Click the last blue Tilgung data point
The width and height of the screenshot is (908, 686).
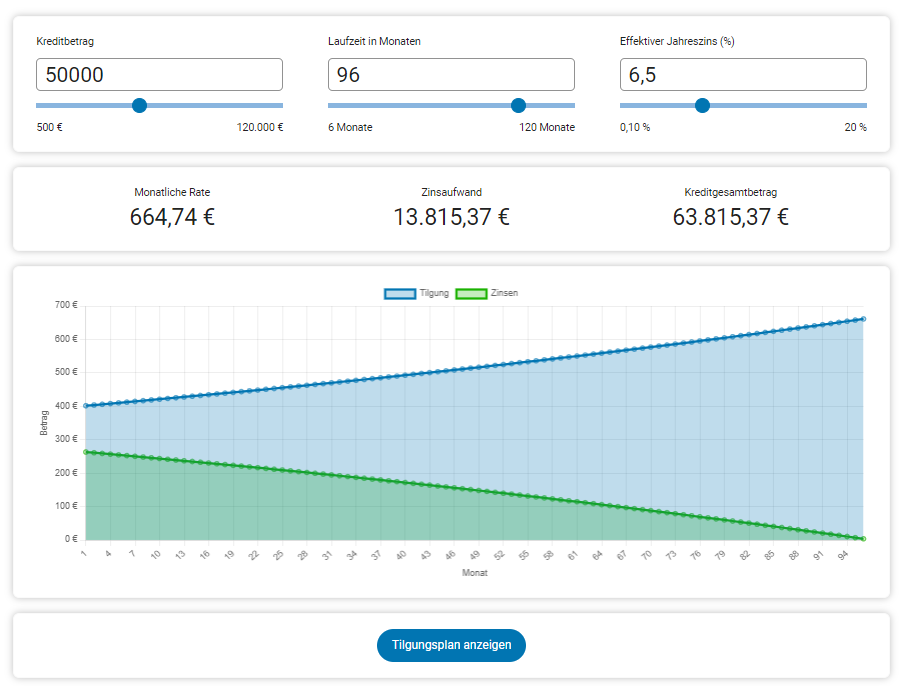[x=863, y=319]
